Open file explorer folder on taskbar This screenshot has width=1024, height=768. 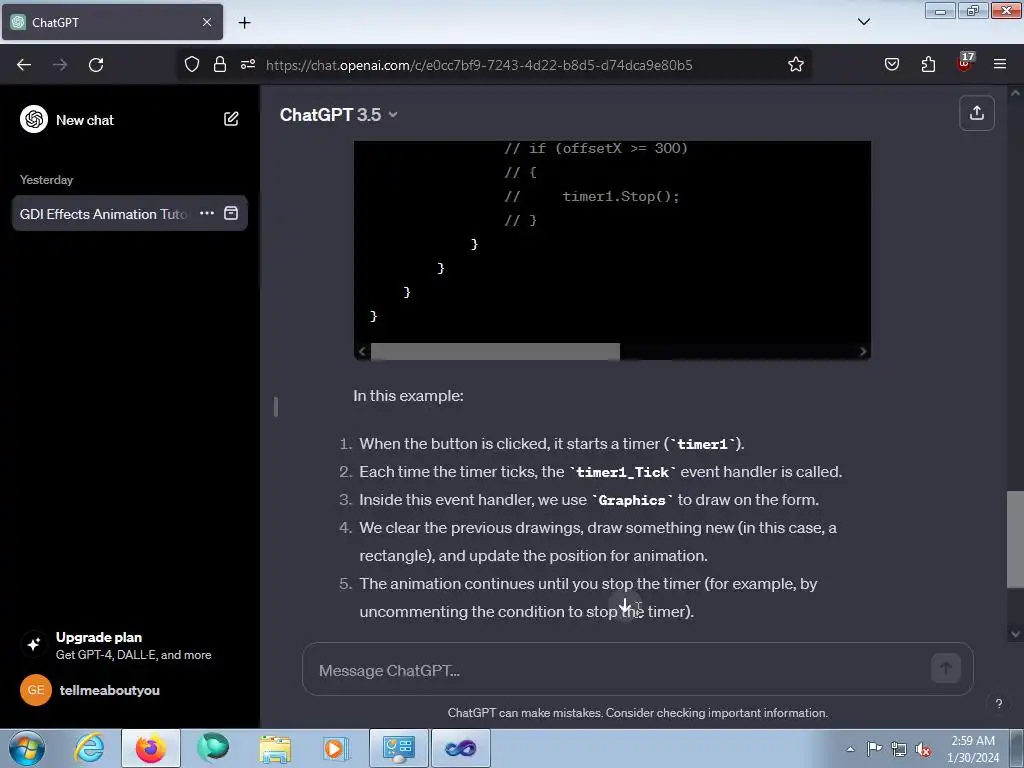click(275, 748)
